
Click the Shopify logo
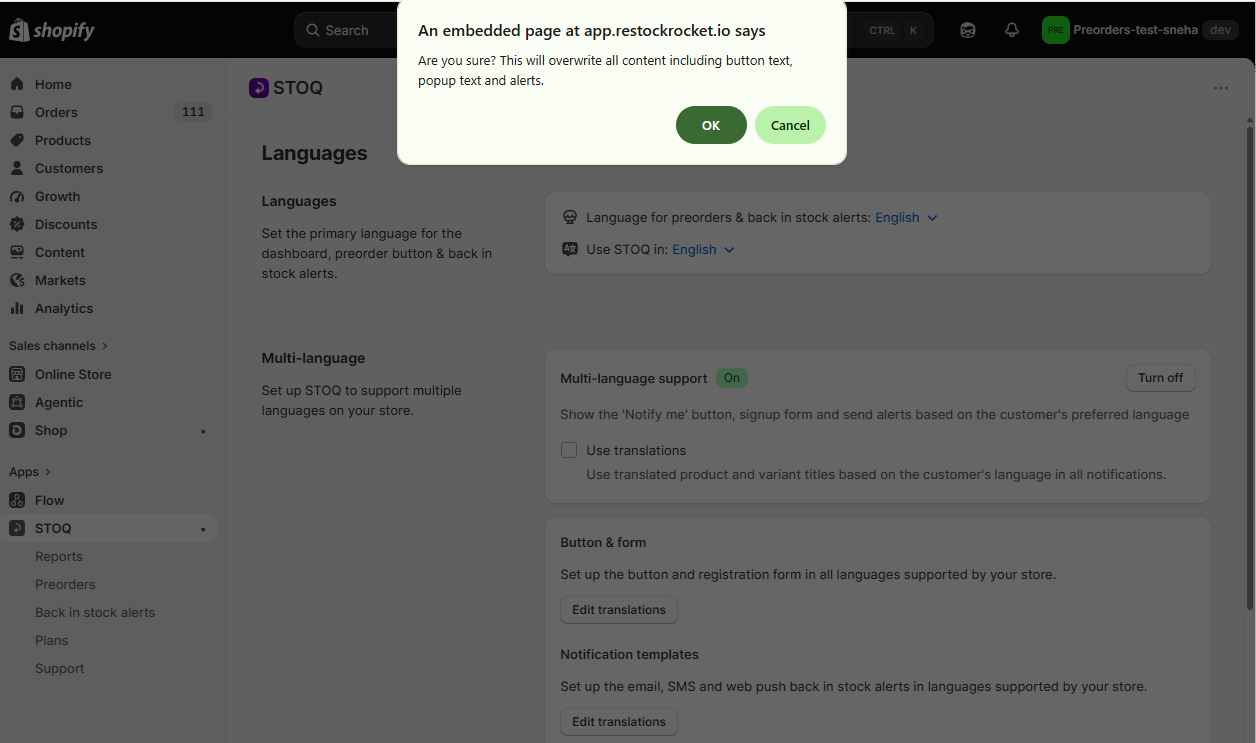click(52, 30)
